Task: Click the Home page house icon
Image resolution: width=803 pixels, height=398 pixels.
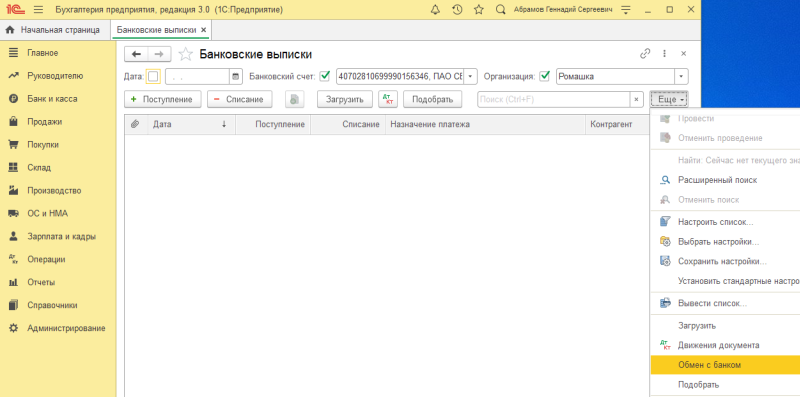Action: 9,30
